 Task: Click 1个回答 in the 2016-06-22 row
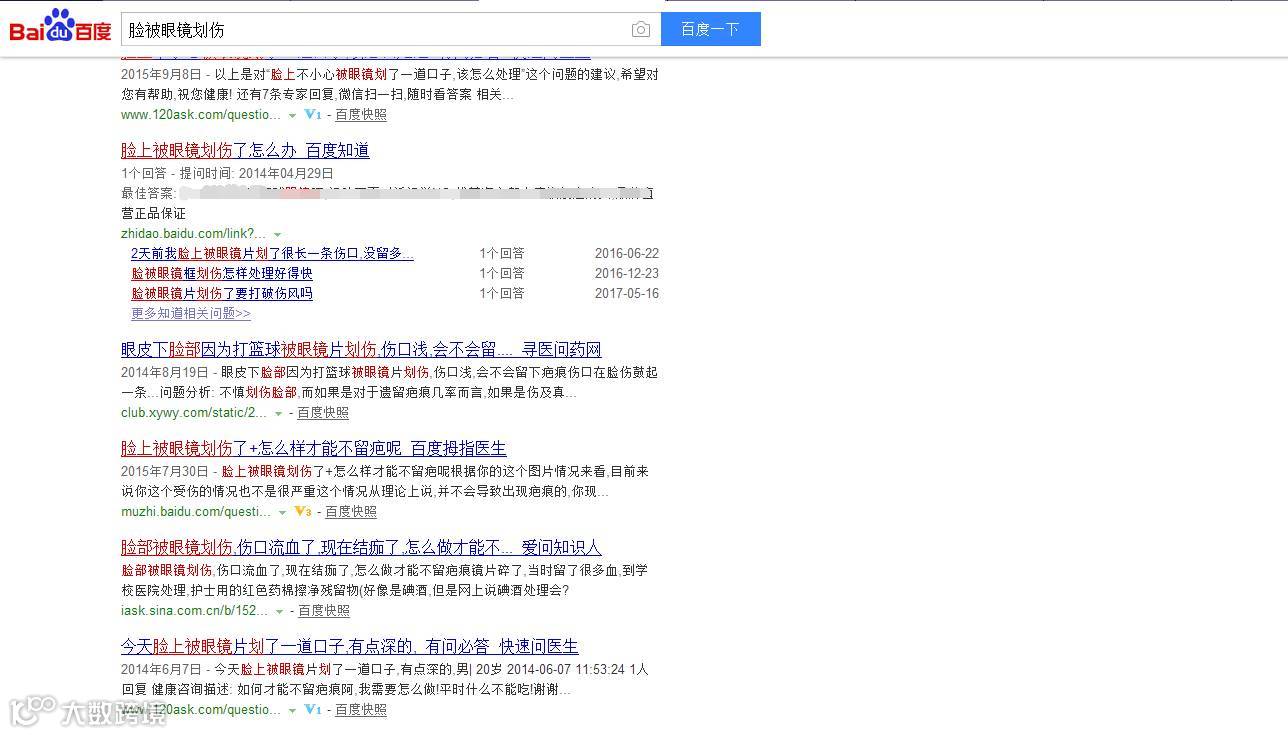point(502,253)
